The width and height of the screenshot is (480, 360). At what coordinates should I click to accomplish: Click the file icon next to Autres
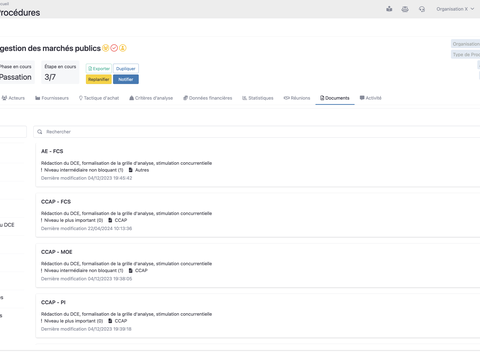(131, 170)
